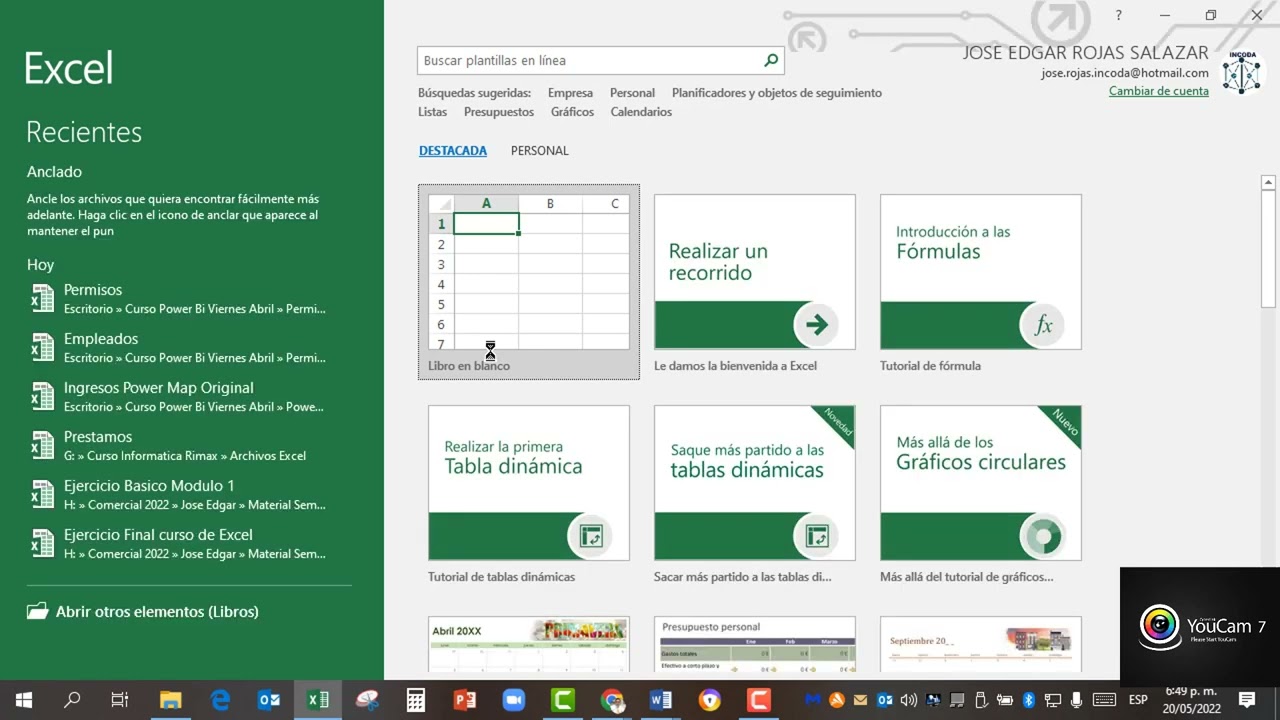The height and width of the screenshot is (720, 1280).
Task: Click the jose.rojas.incoda@hotmail.com account email
Action: coord(1125,73)
